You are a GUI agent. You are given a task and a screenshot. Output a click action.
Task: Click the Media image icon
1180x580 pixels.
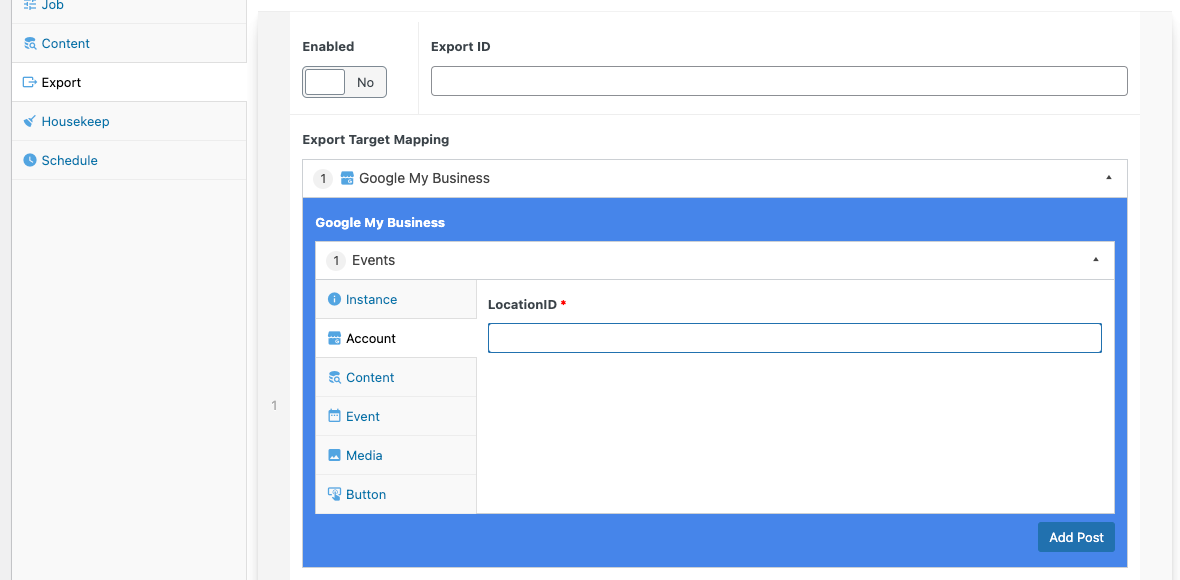334,455
